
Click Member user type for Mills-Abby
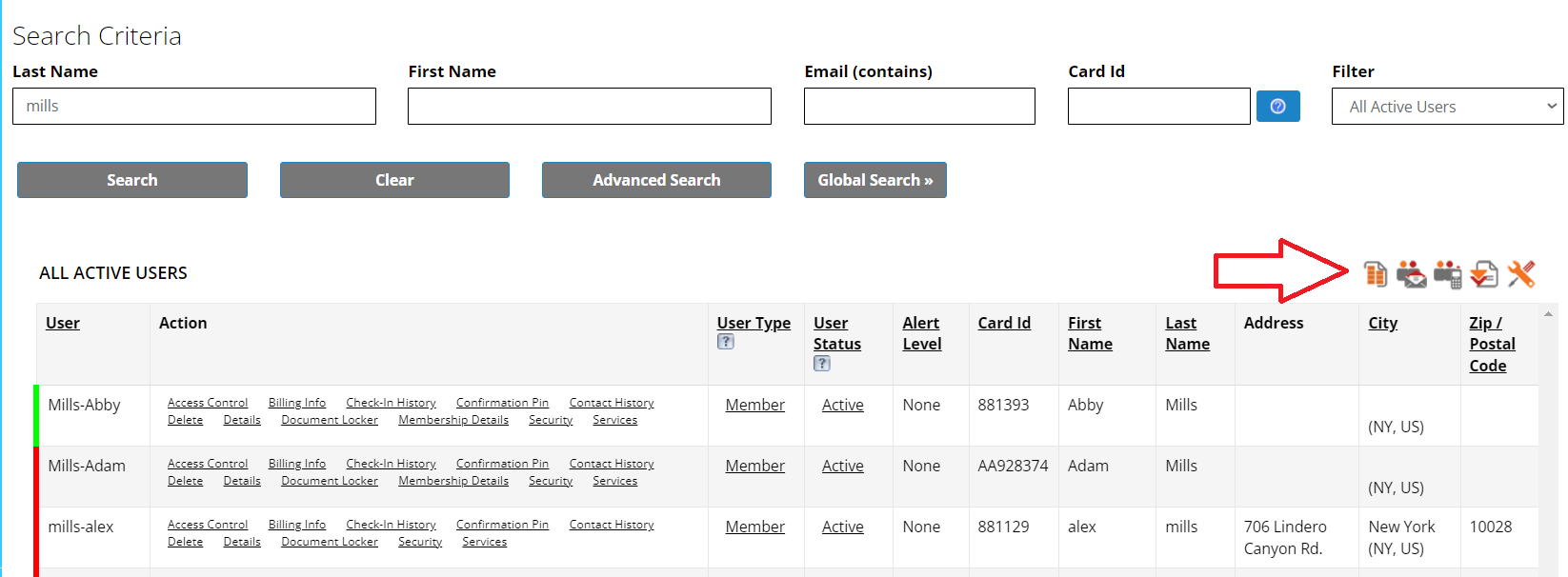point(755,405)
